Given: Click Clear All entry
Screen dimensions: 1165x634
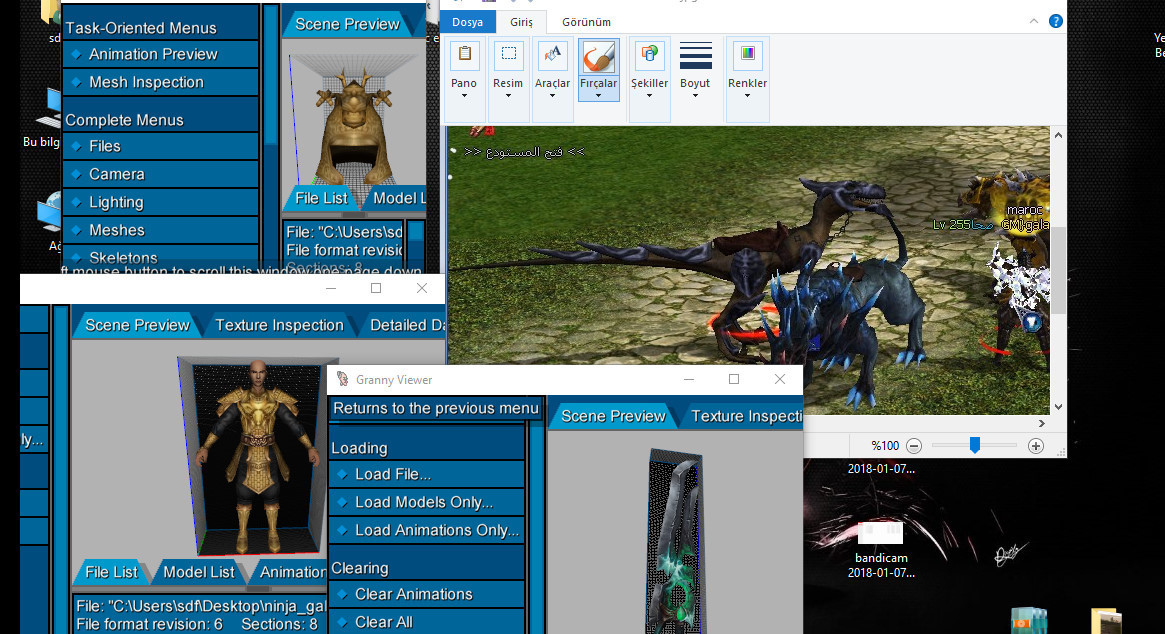Looking at the screenshot, I should click(427, 622).
